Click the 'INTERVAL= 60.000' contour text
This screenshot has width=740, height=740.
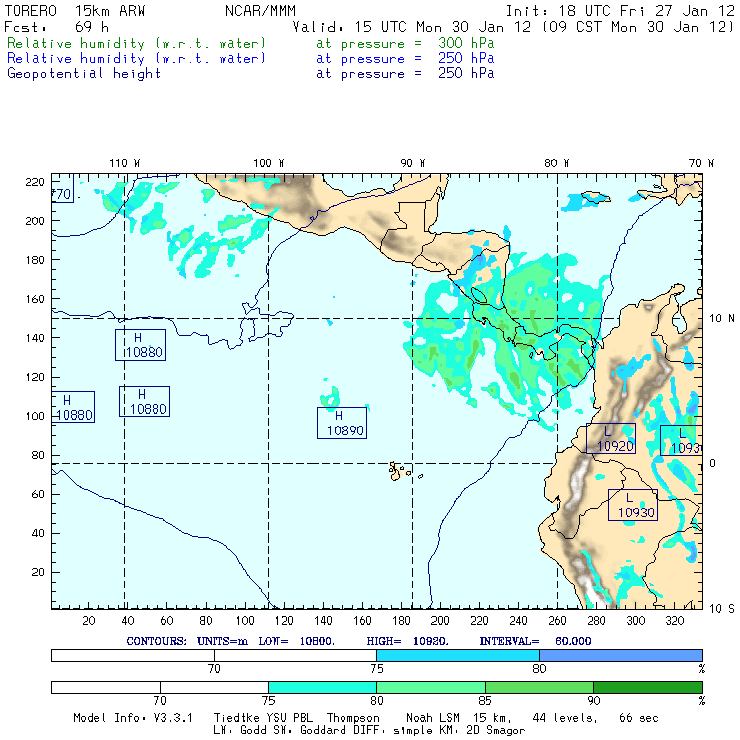(x=535, y=641)
